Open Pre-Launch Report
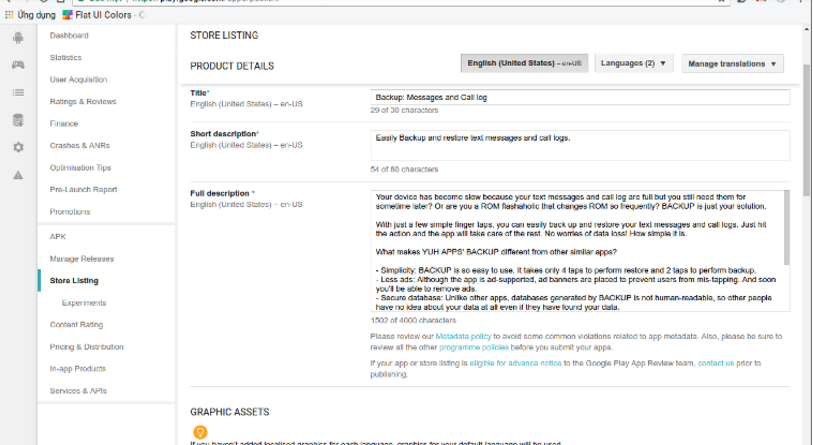 point(83,190)
